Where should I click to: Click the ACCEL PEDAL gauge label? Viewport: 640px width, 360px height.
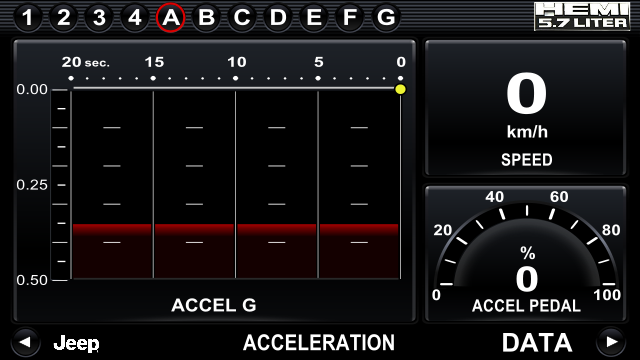526,306
